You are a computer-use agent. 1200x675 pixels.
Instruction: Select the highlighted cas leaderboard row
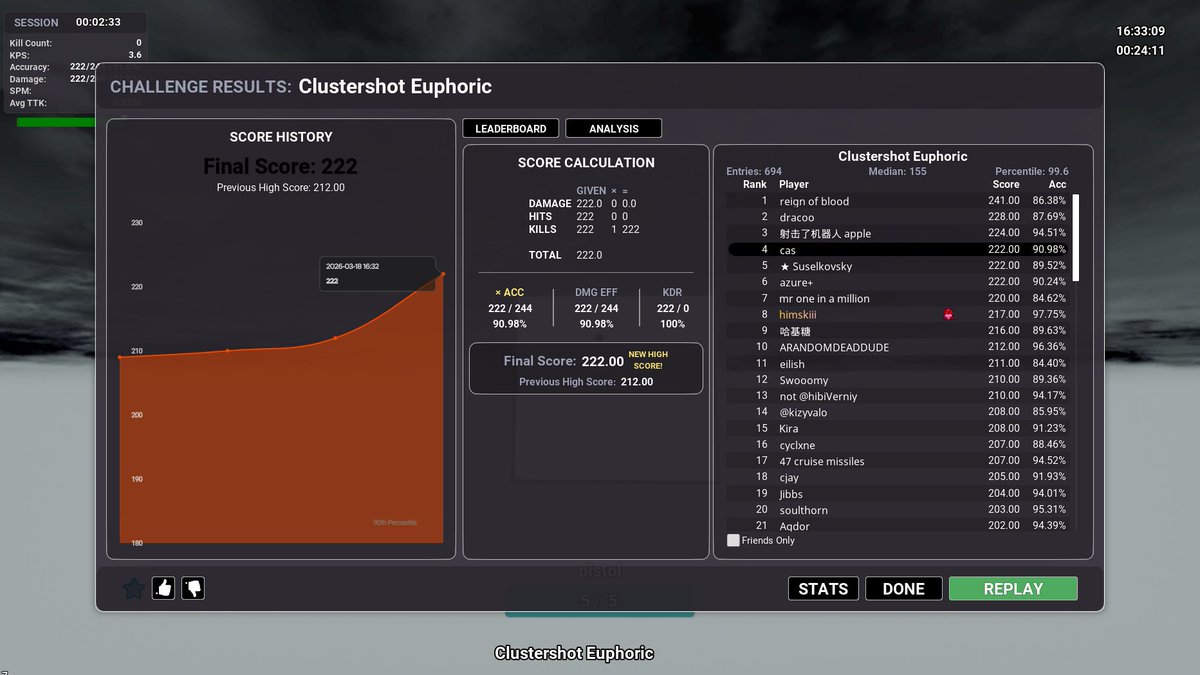pos(898,250)
